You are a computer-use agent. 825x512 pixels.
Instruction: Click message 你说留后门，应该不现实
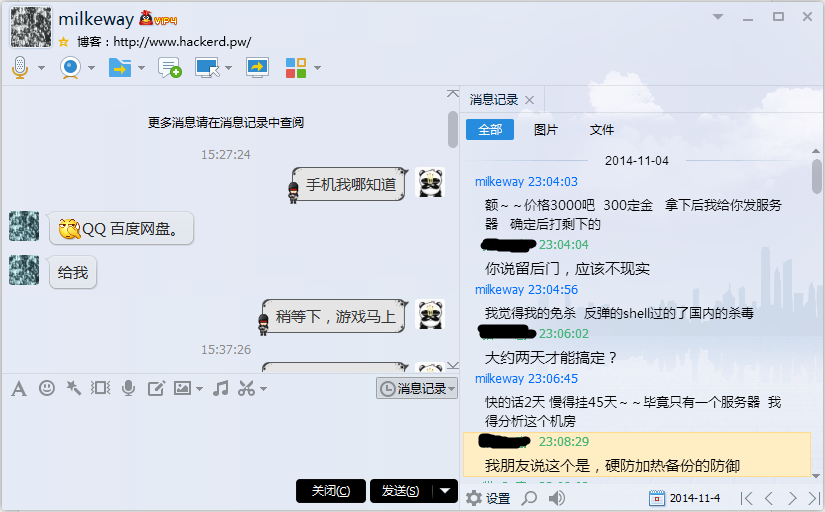[567, 269]
